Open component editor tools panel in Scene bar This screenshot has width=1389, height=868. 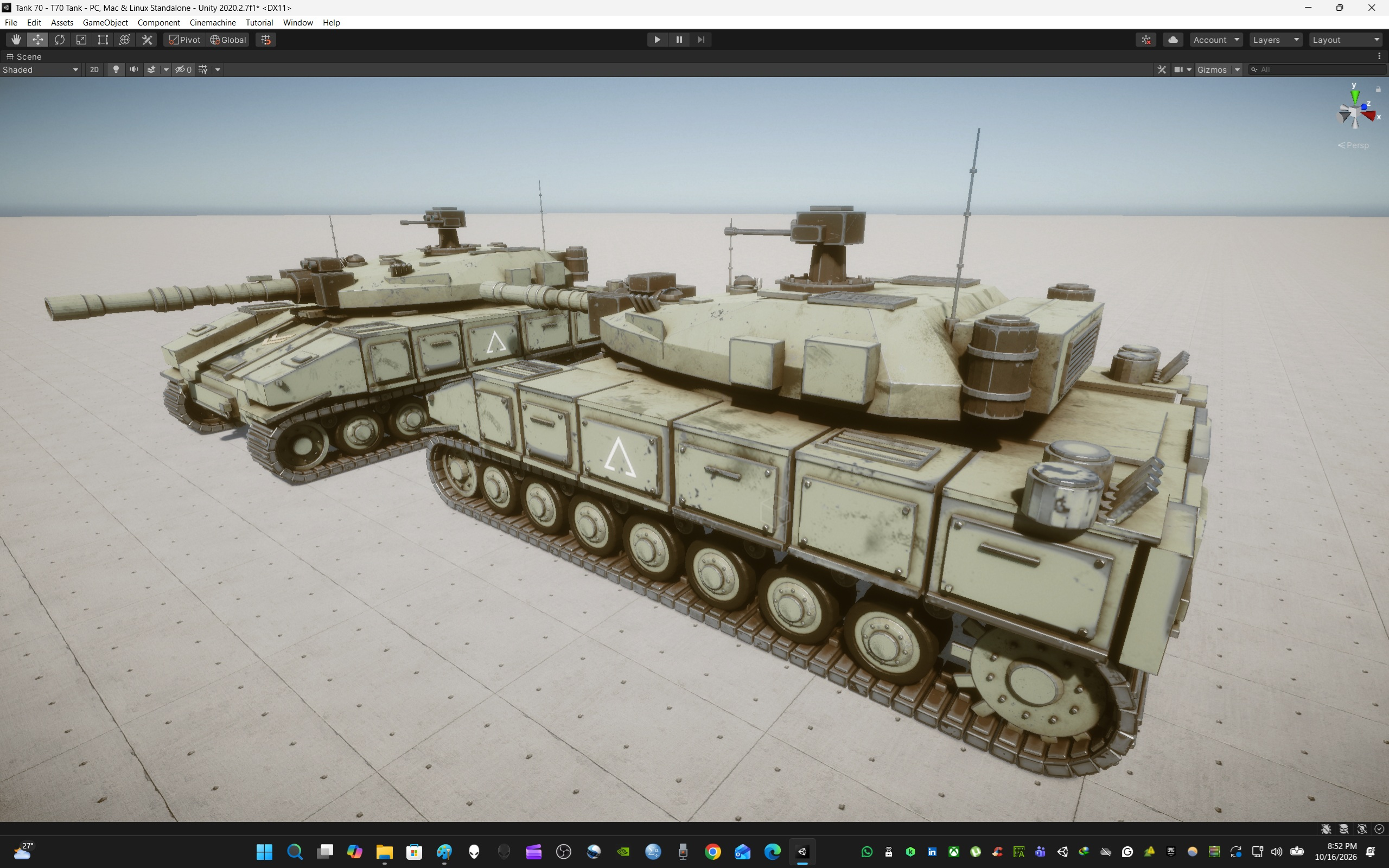click(x=1162, y=69)
